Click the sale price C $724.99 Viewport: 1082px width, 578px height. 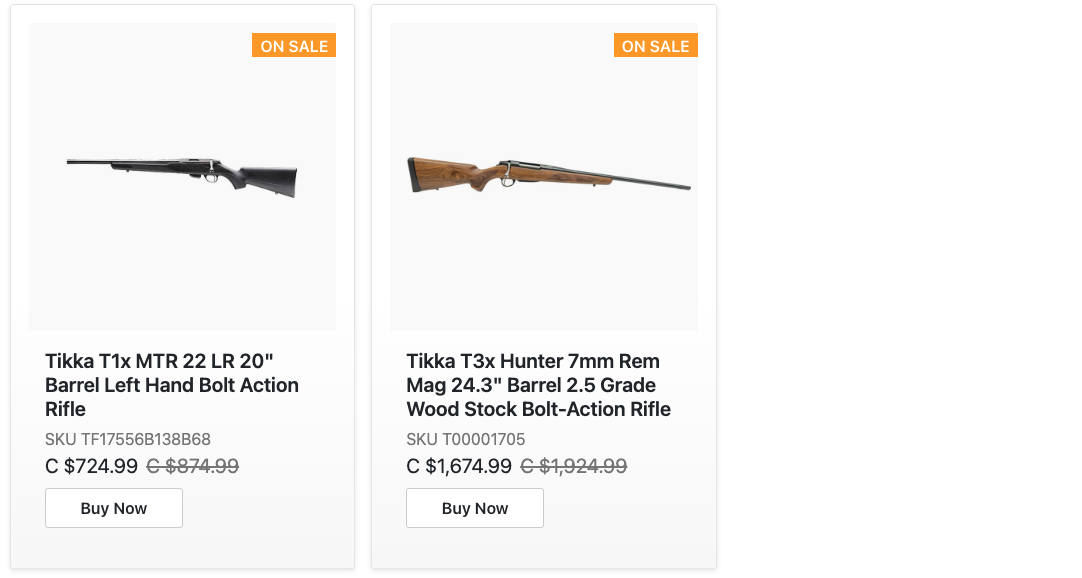click(92, 466)
